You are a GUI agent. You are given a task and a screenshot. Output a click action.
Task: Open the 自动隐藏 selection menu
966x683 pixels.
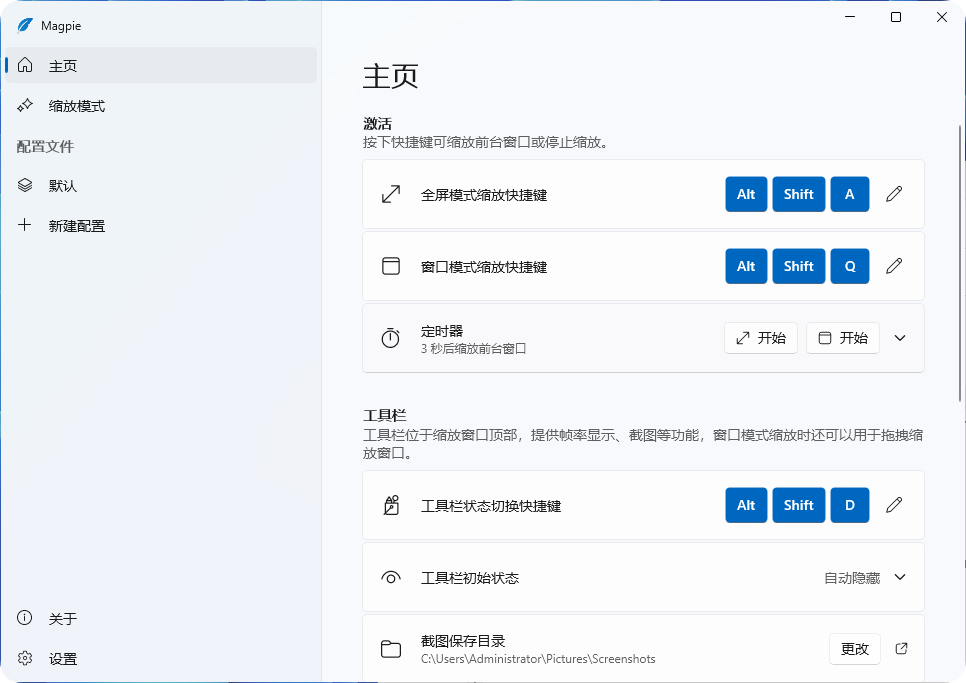(x=866, y=577)
